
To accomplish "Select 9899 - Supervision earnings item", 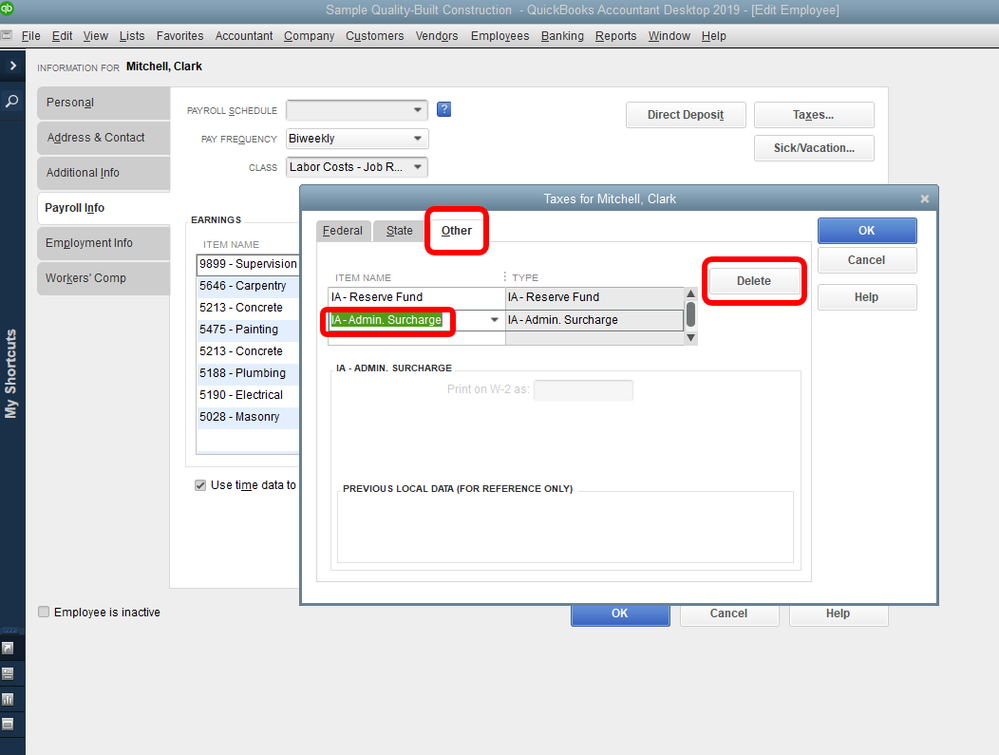I will pos(248,264).
